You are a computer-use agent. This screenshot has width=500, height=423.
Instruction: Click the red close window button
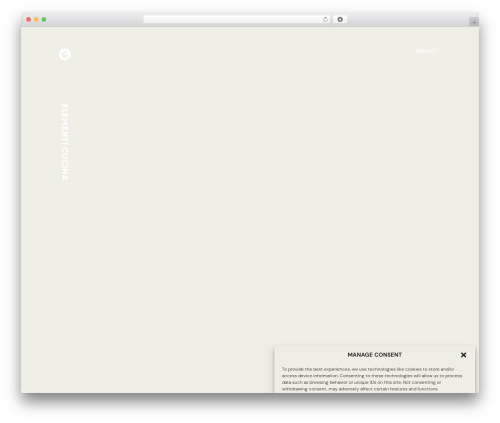coord(29,20)
